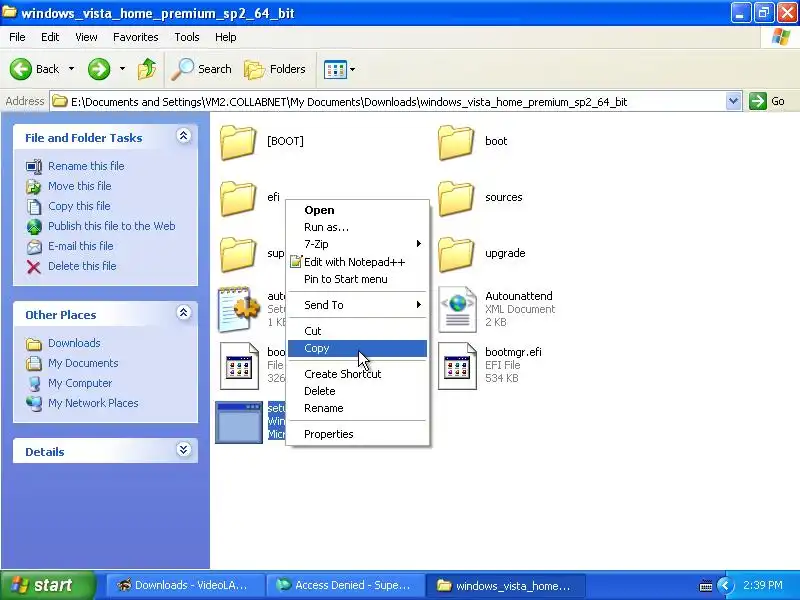Select the efi folder icon

coord(238,198)
